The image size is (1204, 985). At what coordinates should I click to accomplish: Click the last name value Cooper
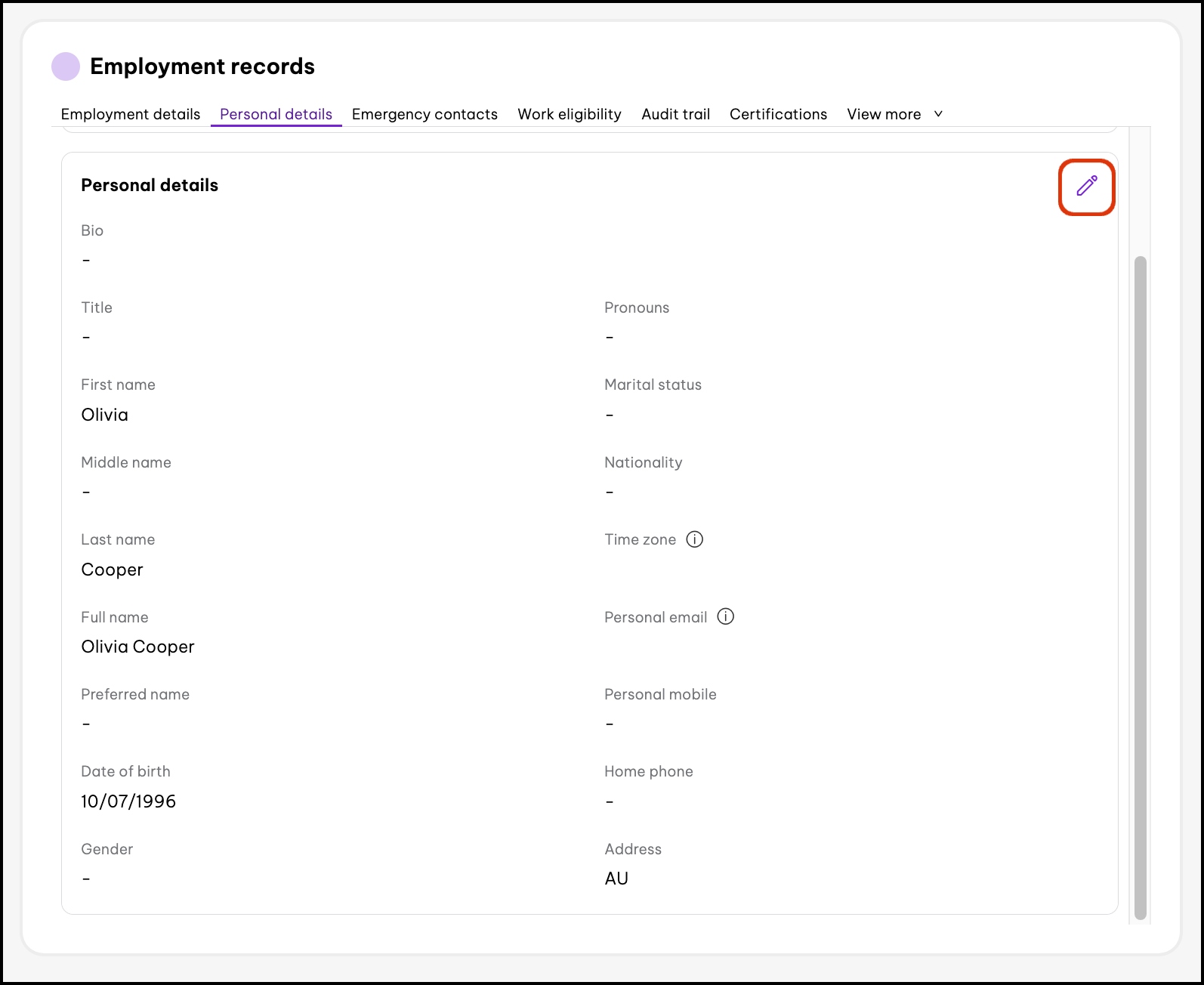[112, 570]
